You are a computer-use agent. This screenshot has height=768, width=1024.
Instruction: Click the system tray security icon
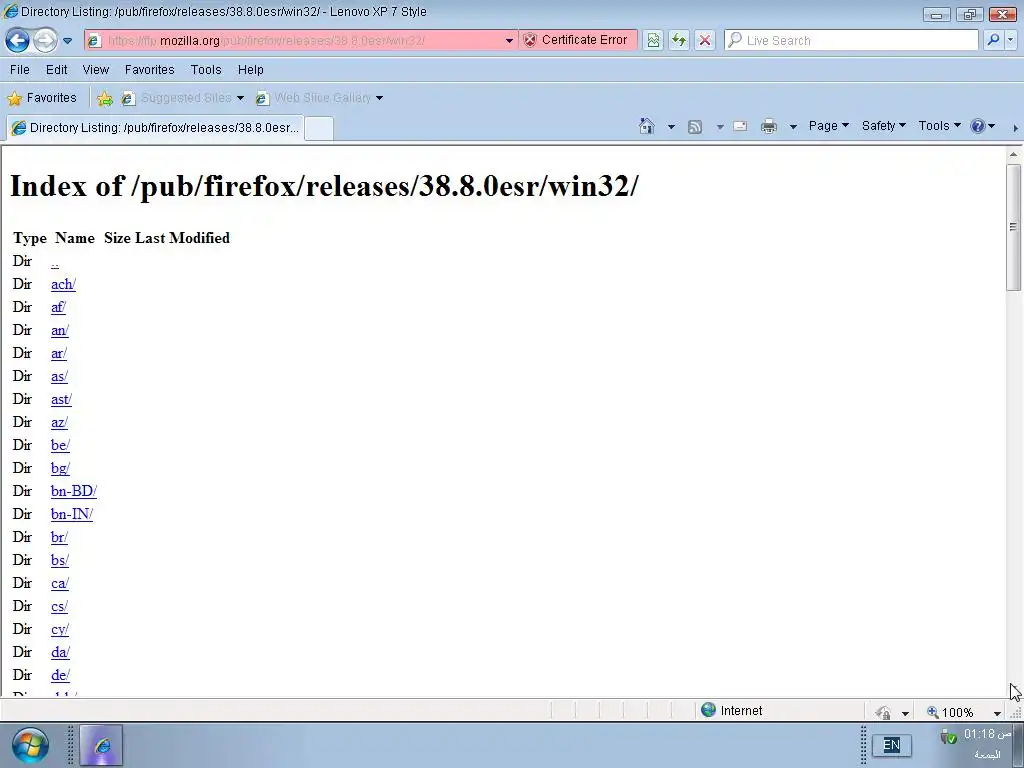(x=948, y=737)
